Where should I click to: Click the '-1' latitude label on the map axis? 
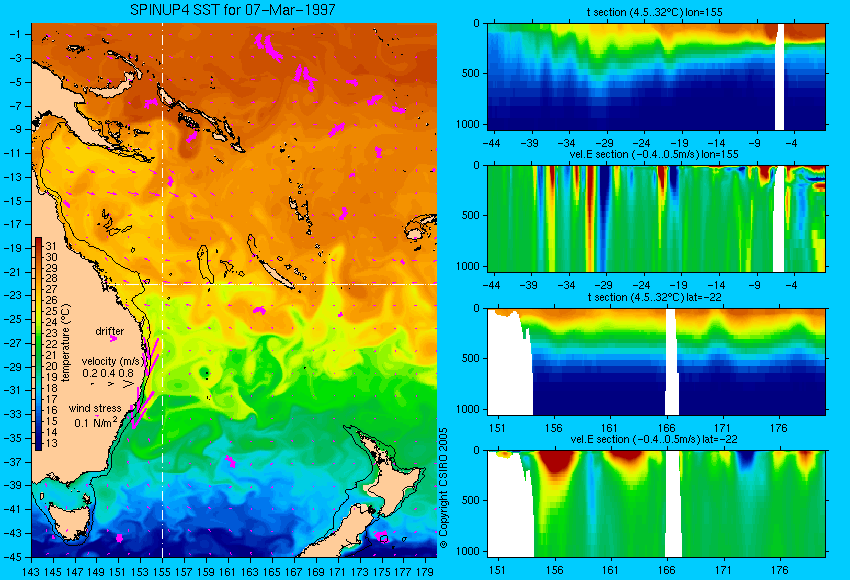pyautogui.click(x=16, y=34)
